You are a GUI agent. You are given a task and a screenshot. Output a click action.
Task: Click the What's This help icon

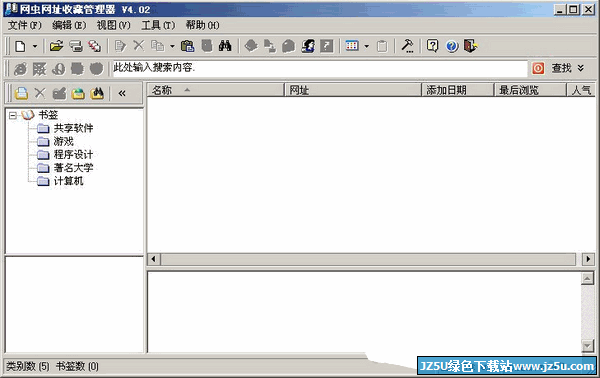point(432,46)
